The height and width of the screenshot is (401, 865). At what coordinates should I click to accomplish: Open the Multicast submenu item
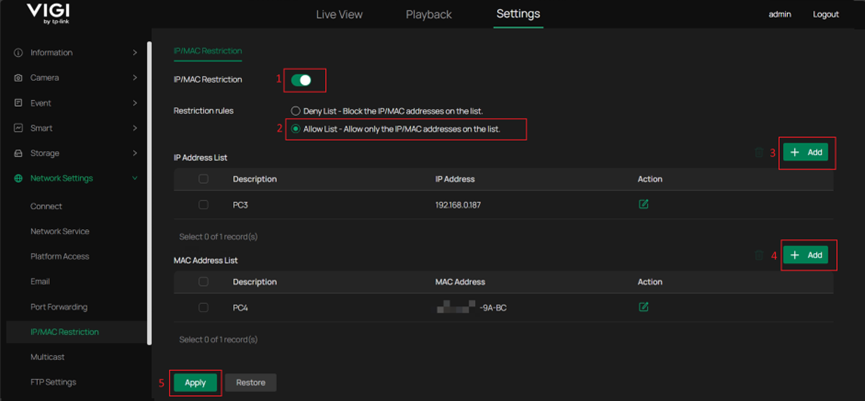47,357
